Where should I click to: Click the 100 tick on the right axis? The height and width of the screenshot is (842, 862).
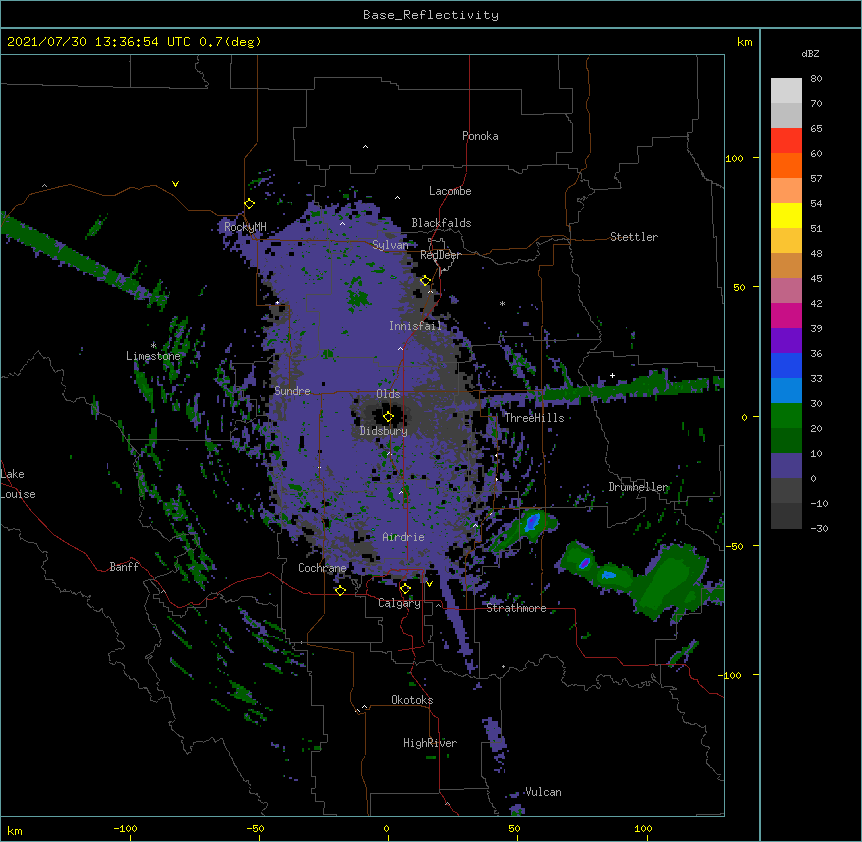[734, 158]
